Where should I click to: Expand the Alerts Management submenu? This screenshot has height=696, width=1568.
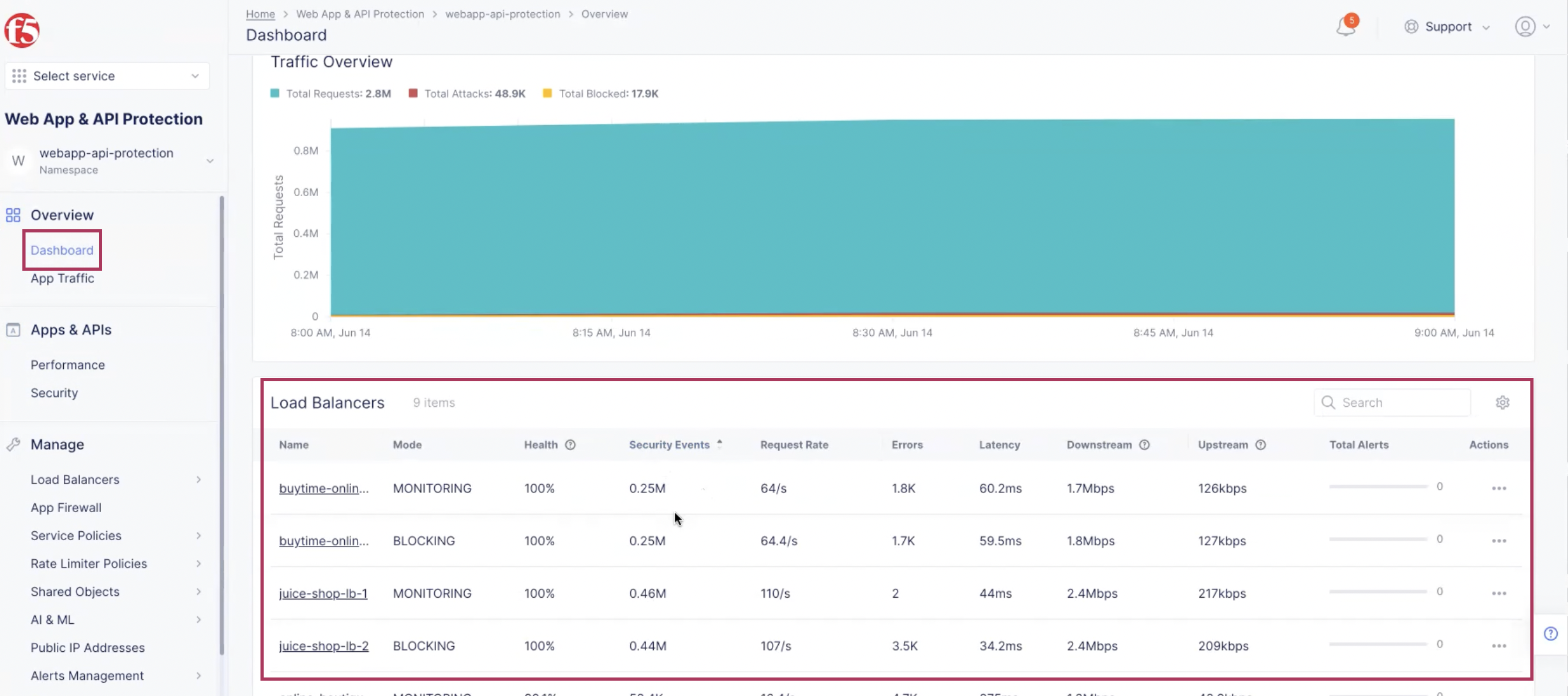(199, 676)
